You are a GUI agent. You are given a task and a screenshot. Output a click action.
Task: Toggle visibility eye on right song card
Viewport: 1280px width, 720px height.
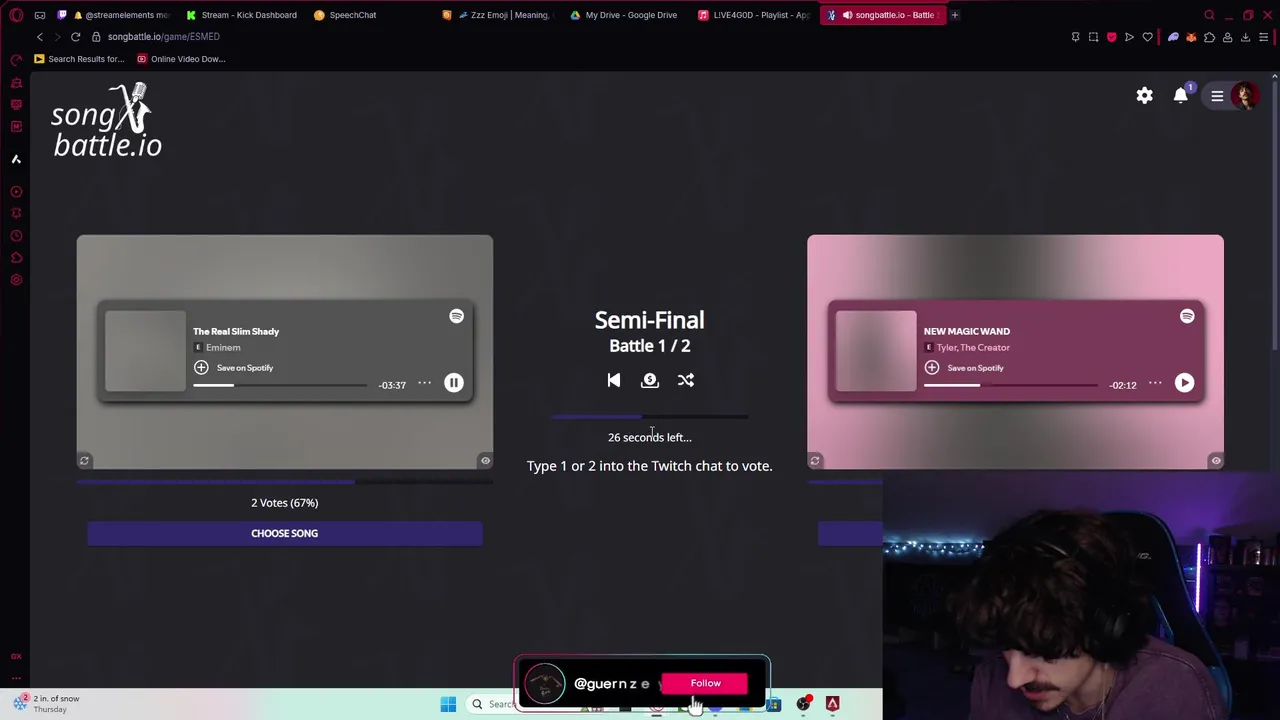1216,461
